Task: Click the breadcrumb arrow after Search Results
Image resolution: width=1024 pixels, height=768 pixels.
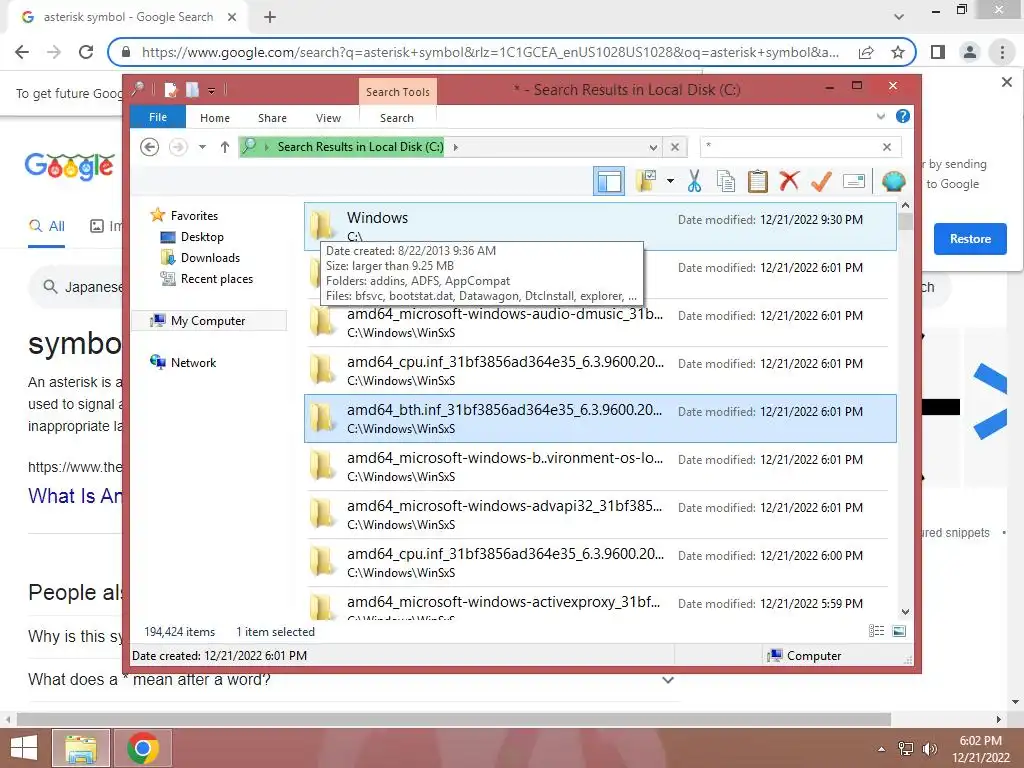Action: click(455, 147)
